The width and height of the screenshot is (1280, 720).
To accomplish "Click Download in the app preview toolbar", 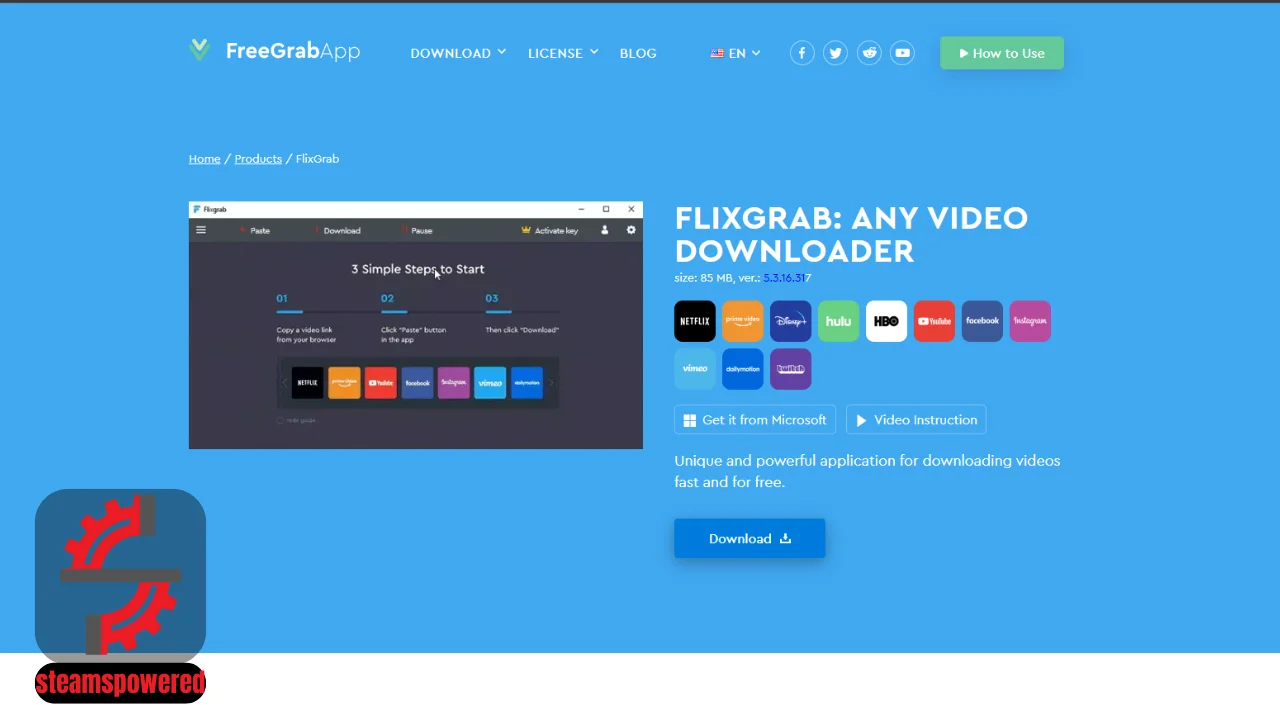I will point(337,230).
